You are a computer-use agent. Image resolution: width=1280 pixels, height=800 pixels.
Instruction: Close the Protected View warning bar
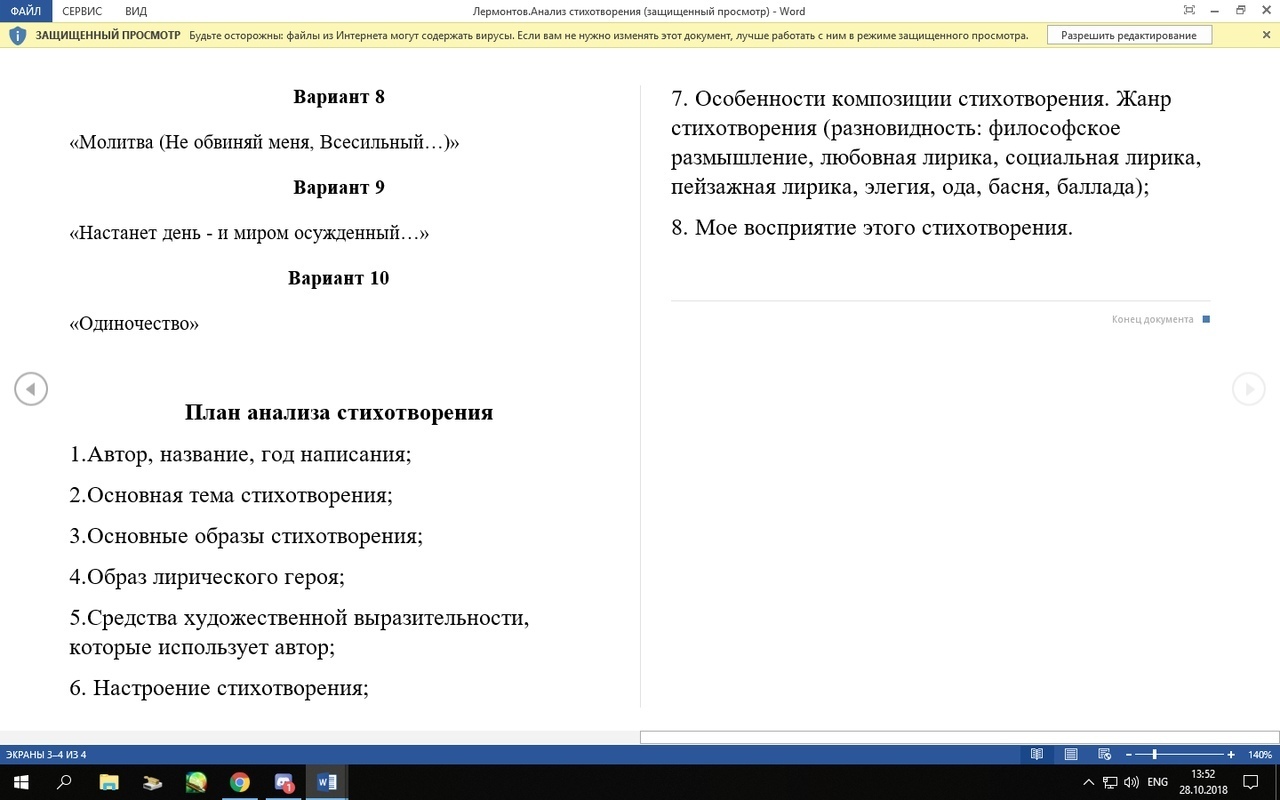[x=1266, y=35]
